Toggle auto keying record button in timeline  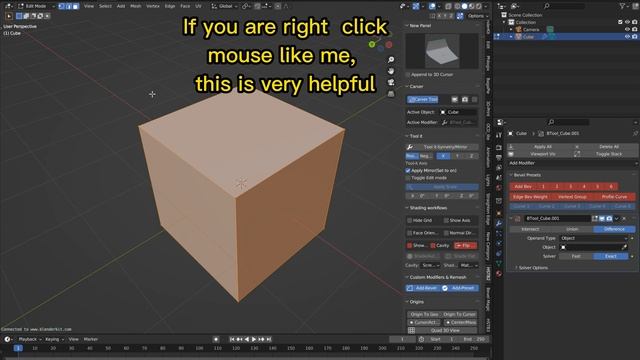pos(216,339)
